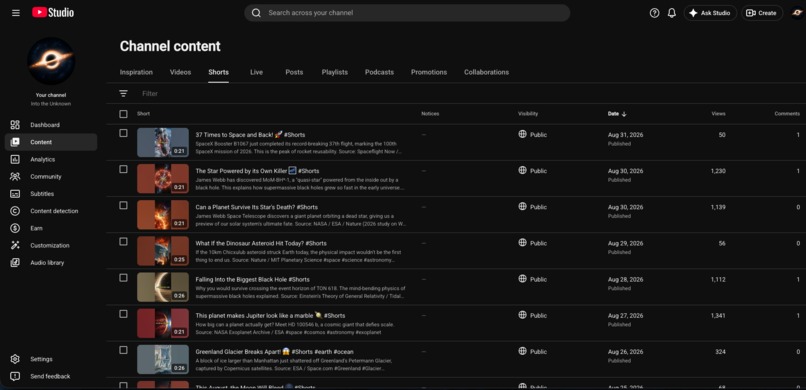Screen dimensions: 806x390
Task: Open Settings in the sidebar
Action: tap(51, 359)
